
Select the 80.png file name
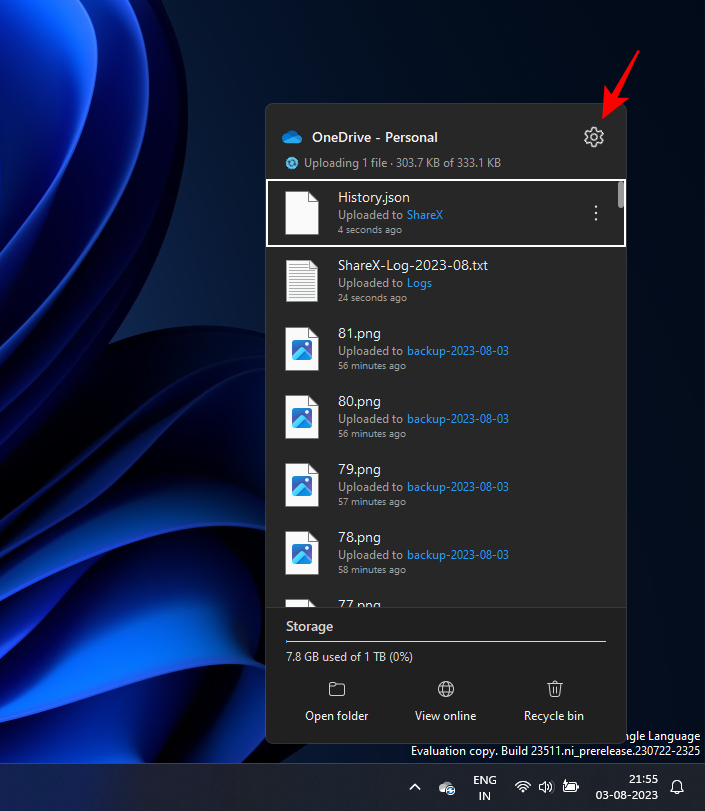359,401
